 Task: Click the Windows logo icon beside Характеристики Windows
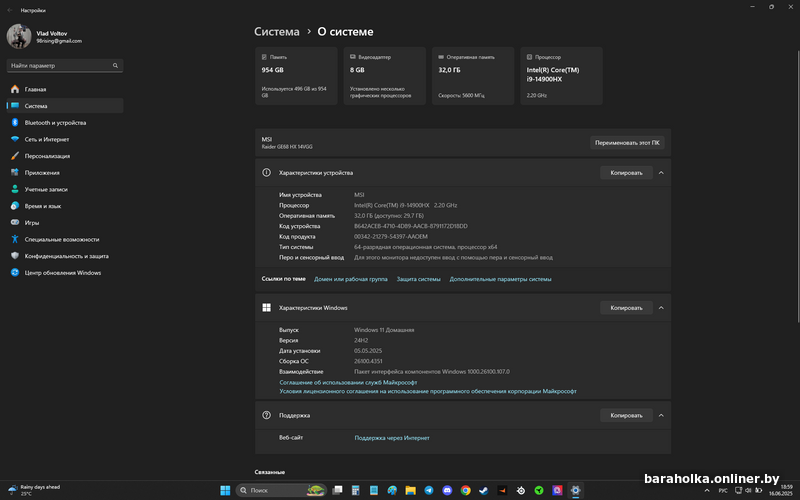click(266, 308)
